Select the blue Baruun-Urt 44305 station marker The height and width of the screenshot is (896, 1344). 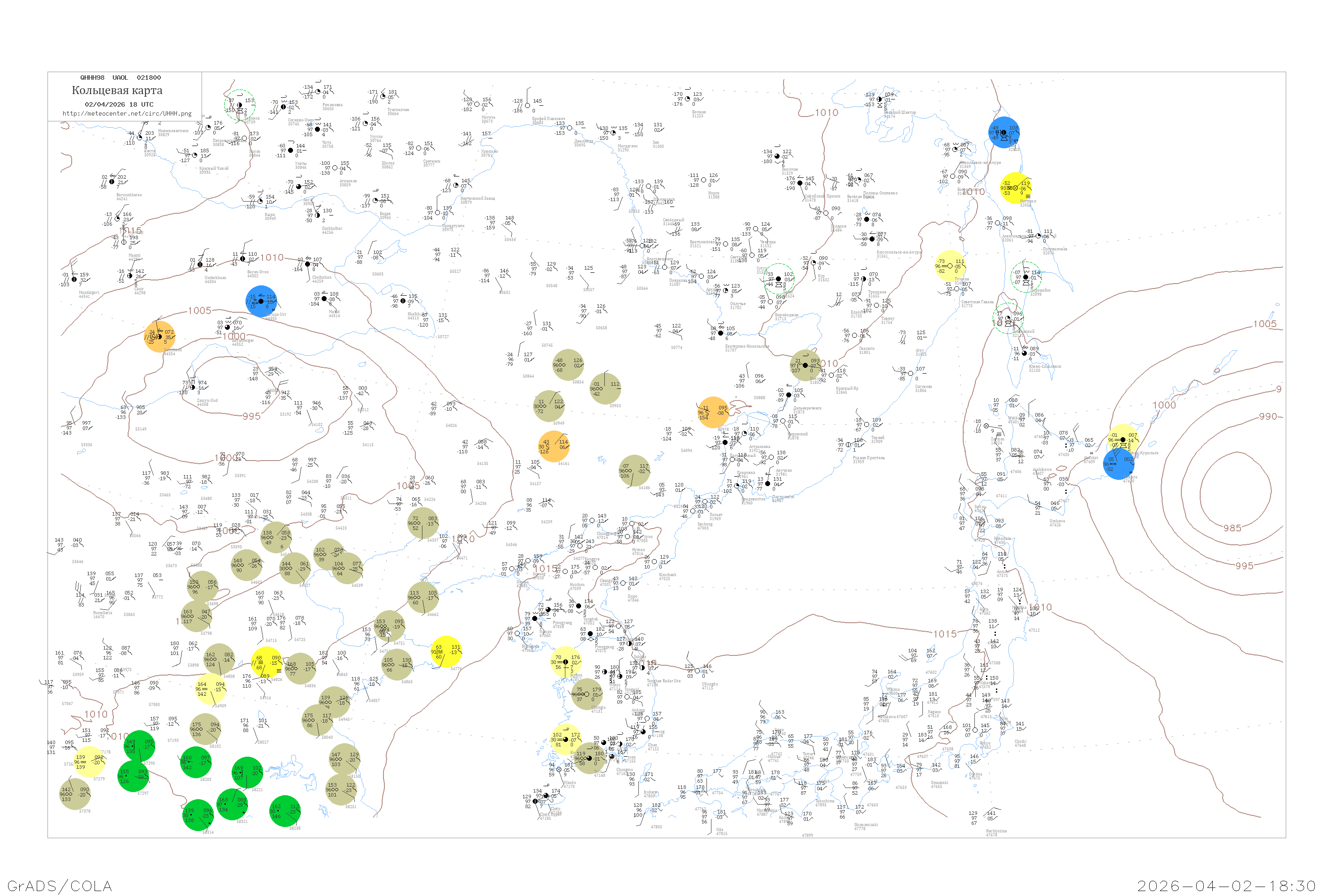pos(261,301)
